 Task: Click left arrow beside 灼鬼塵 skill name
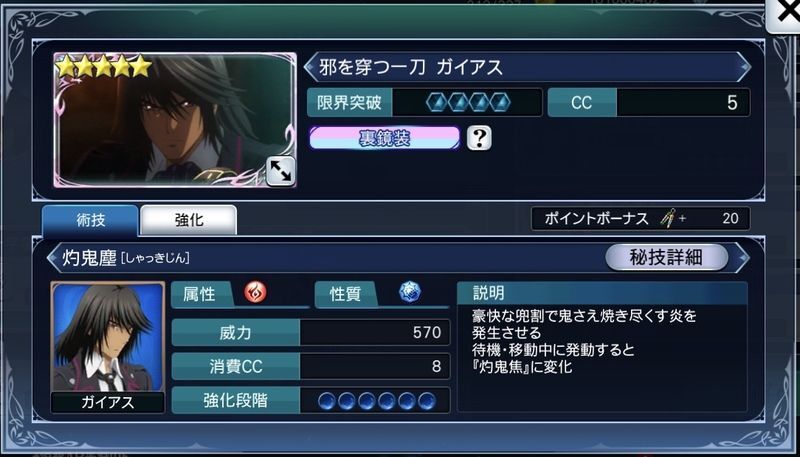point(53,258)
